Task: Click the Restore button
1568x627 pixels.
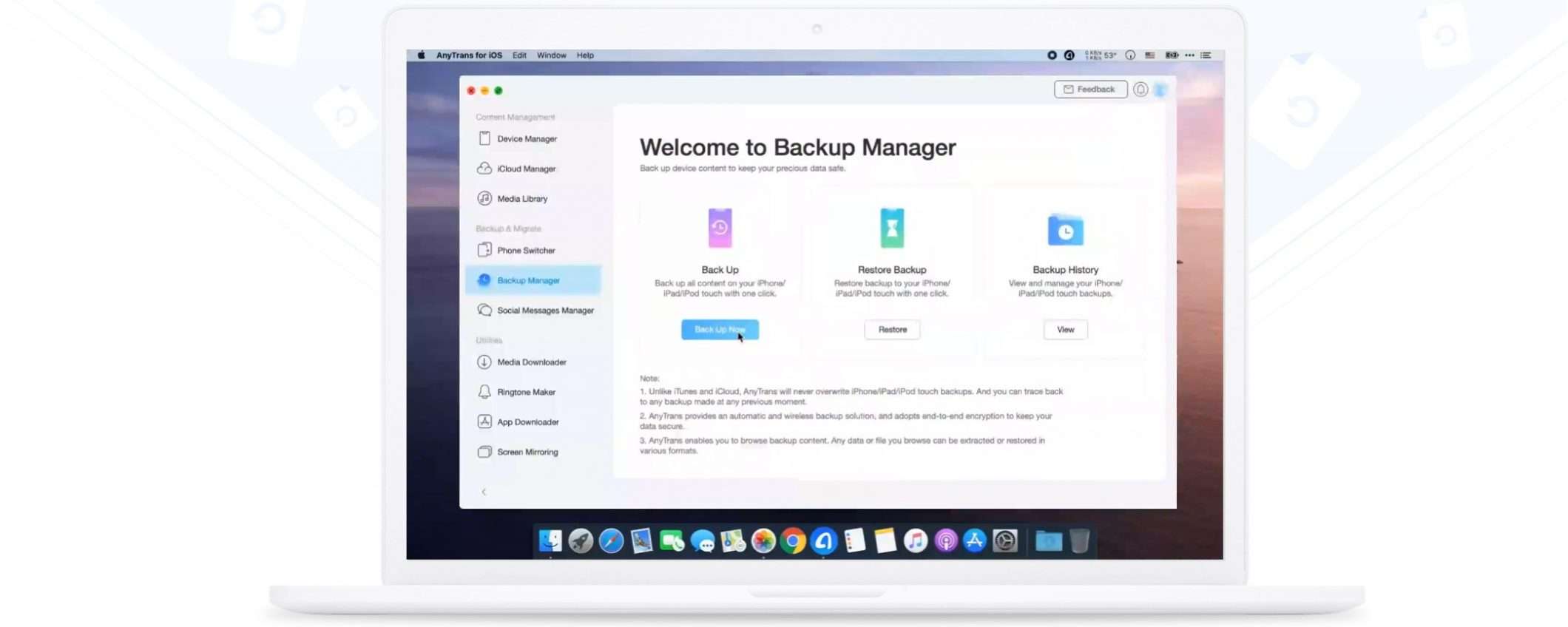Action: [x=892, y=330]
